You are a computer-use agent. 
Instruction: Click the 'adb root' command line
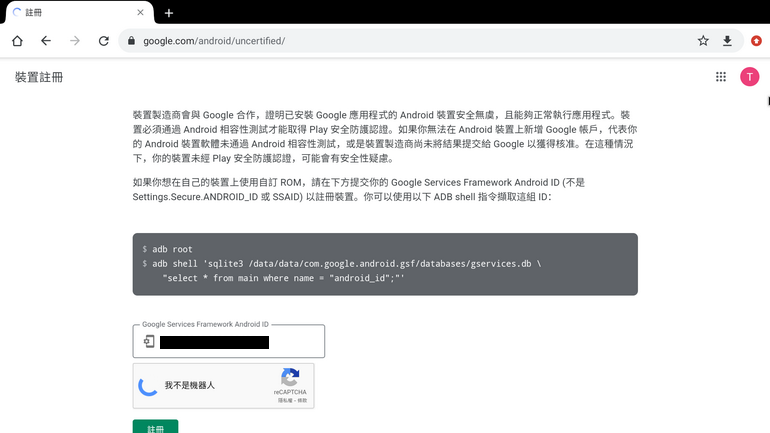click(172, 249)
